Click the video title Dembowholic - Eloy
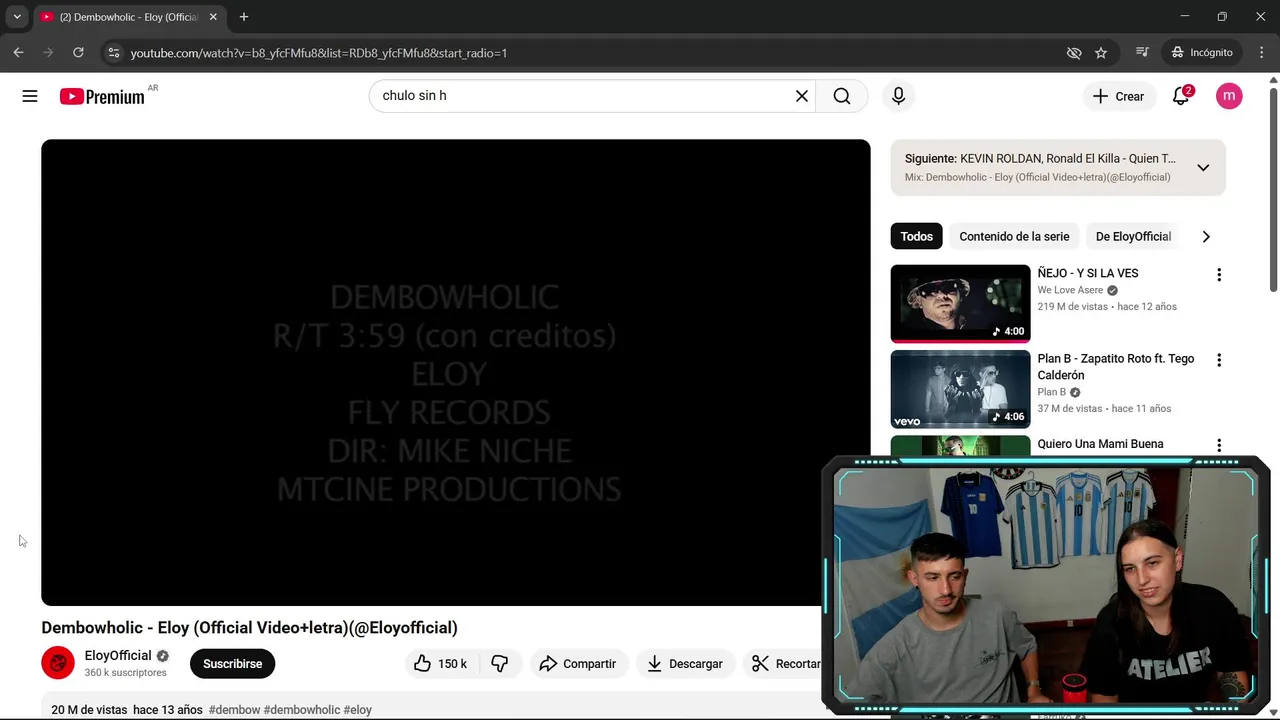 [x=249, y=628]
